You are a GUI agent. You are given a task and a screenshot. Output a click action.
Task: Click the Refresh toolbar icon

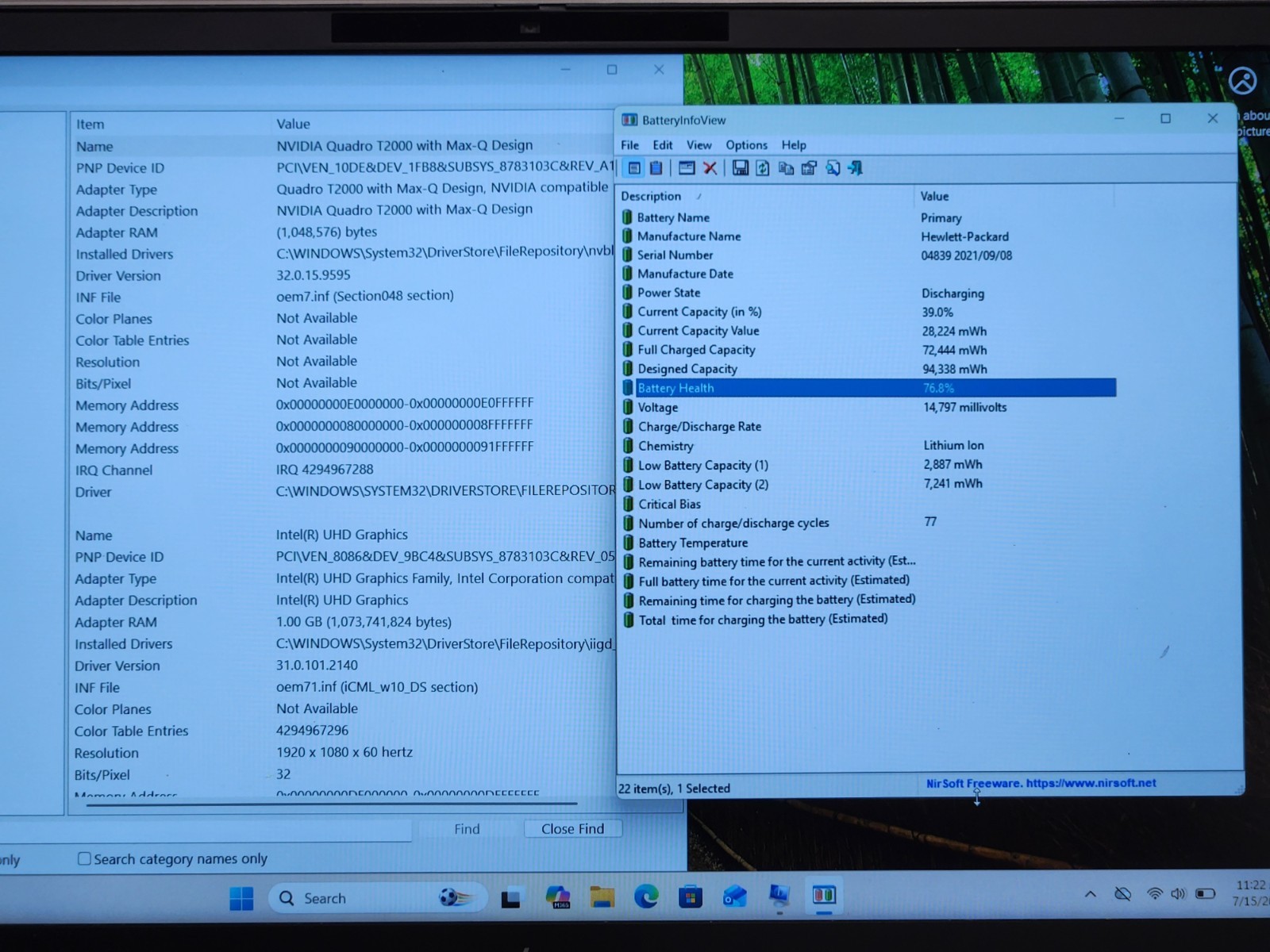pos(763,168)
